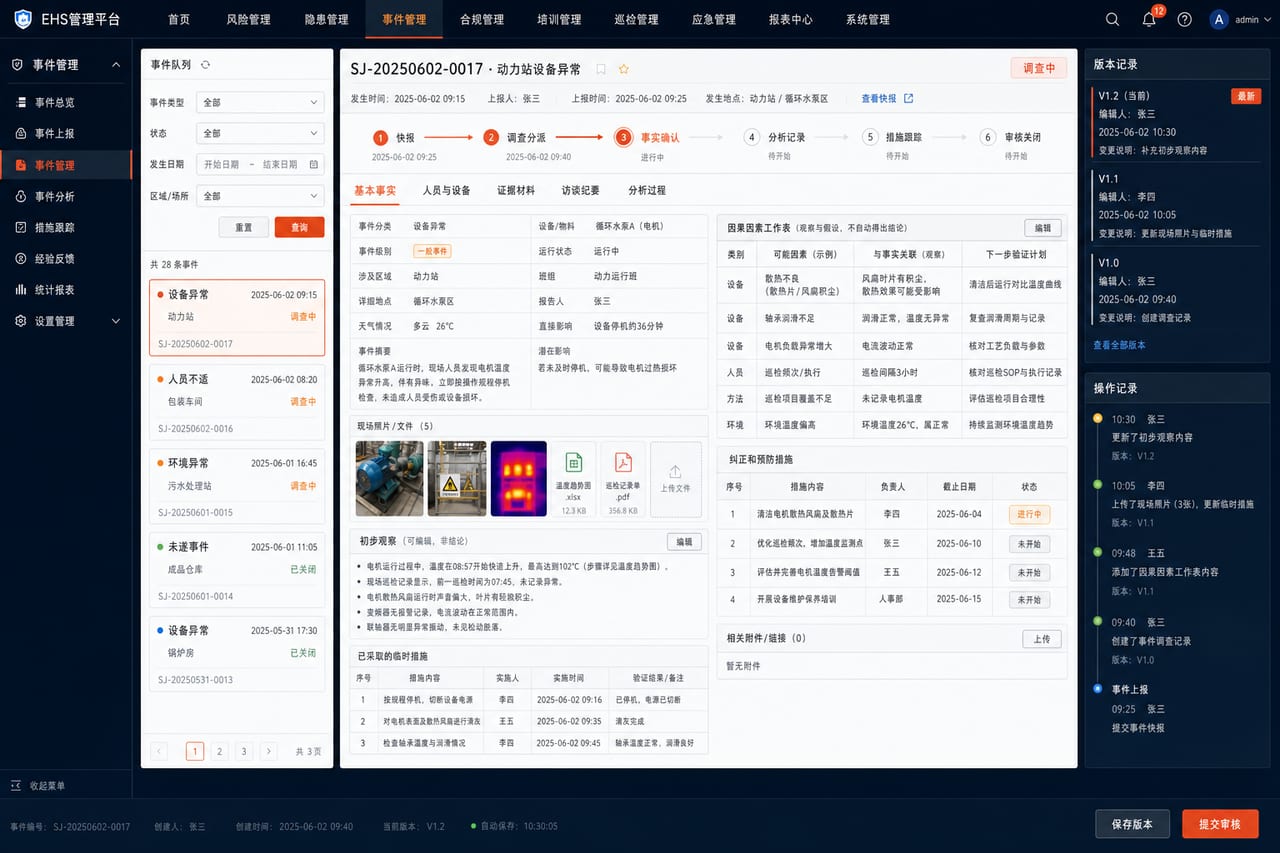Screen dimensions: 1280x853
Task: Star the incident as favorite
Action: [624, 69]
